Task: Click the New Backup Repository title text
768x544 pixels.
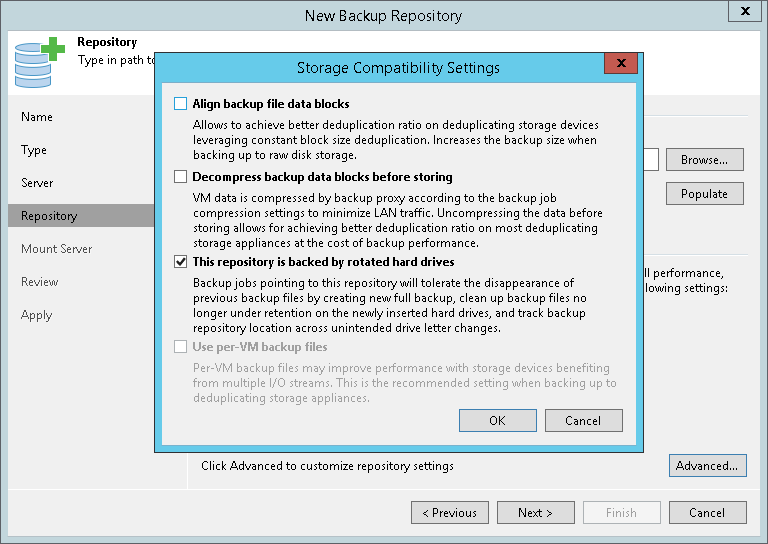Action: (383, 16)
